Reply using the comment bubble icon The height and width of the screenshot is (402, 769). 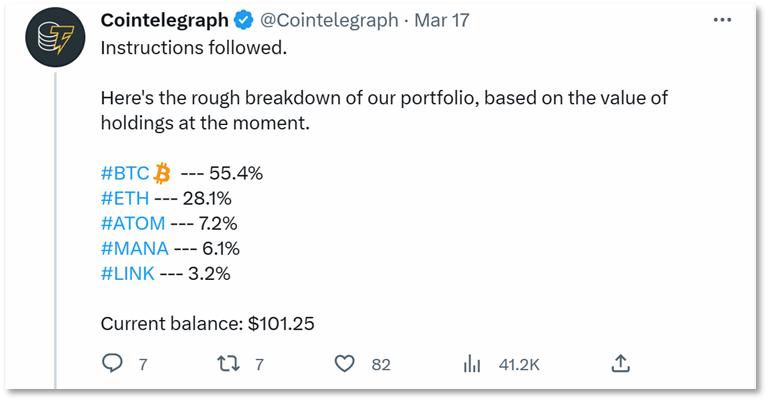112,363
